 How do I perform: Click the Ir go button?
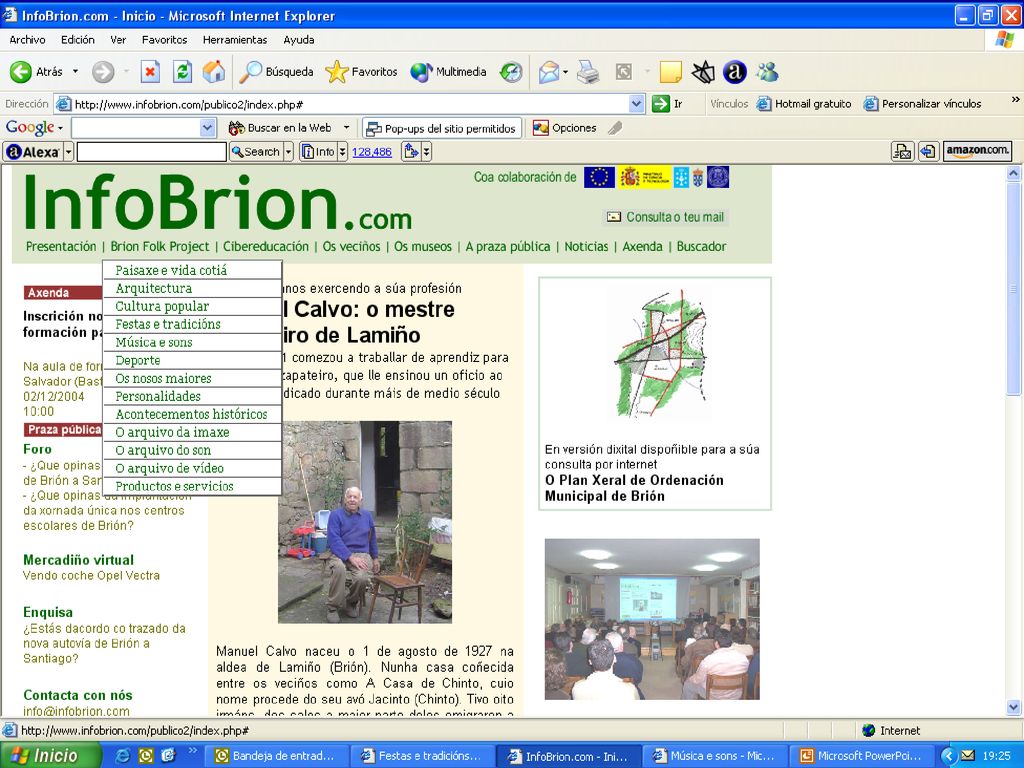pos(668,104)
